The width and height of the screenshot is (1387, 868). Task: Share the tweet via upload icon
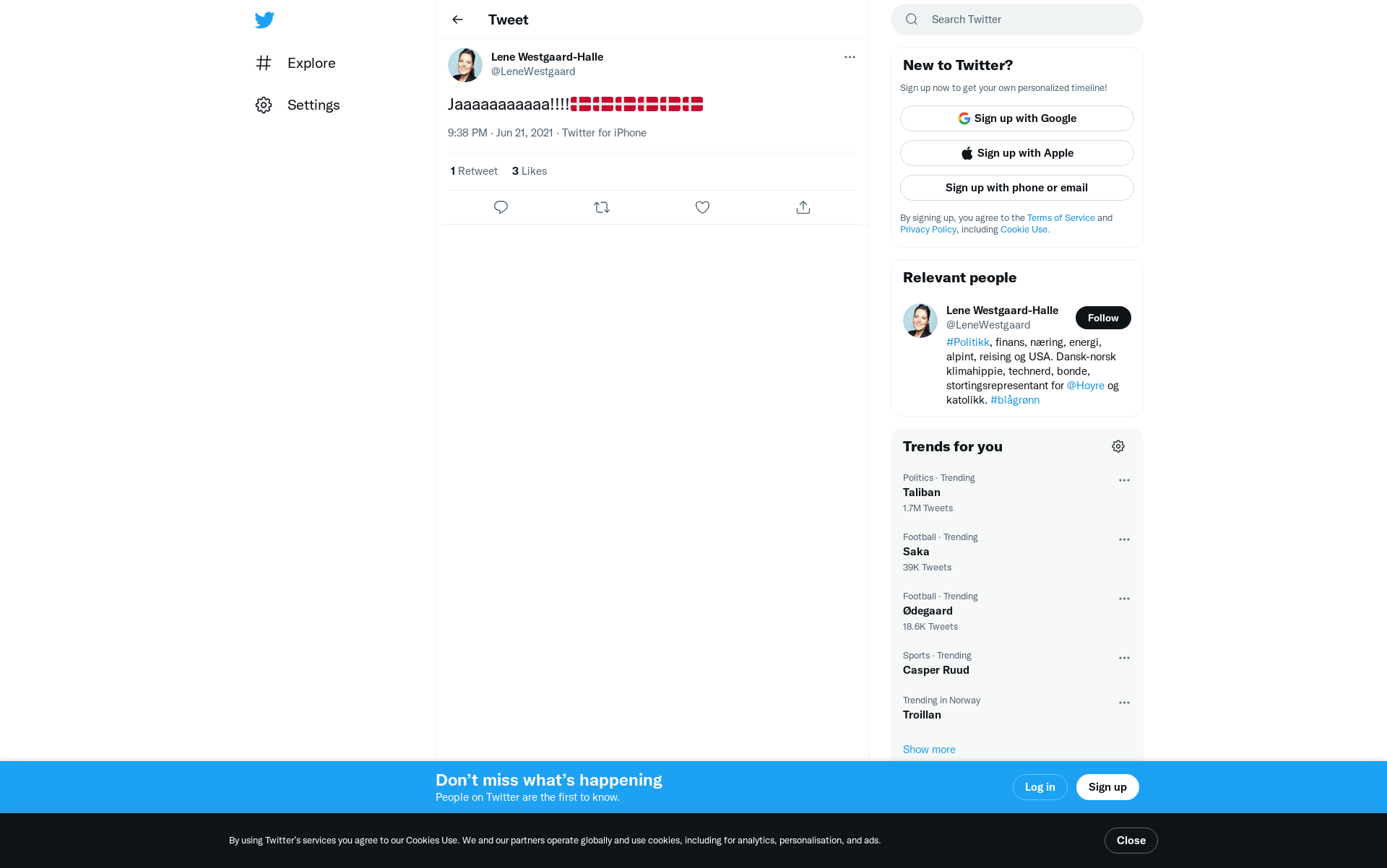[x=803, y=207]
